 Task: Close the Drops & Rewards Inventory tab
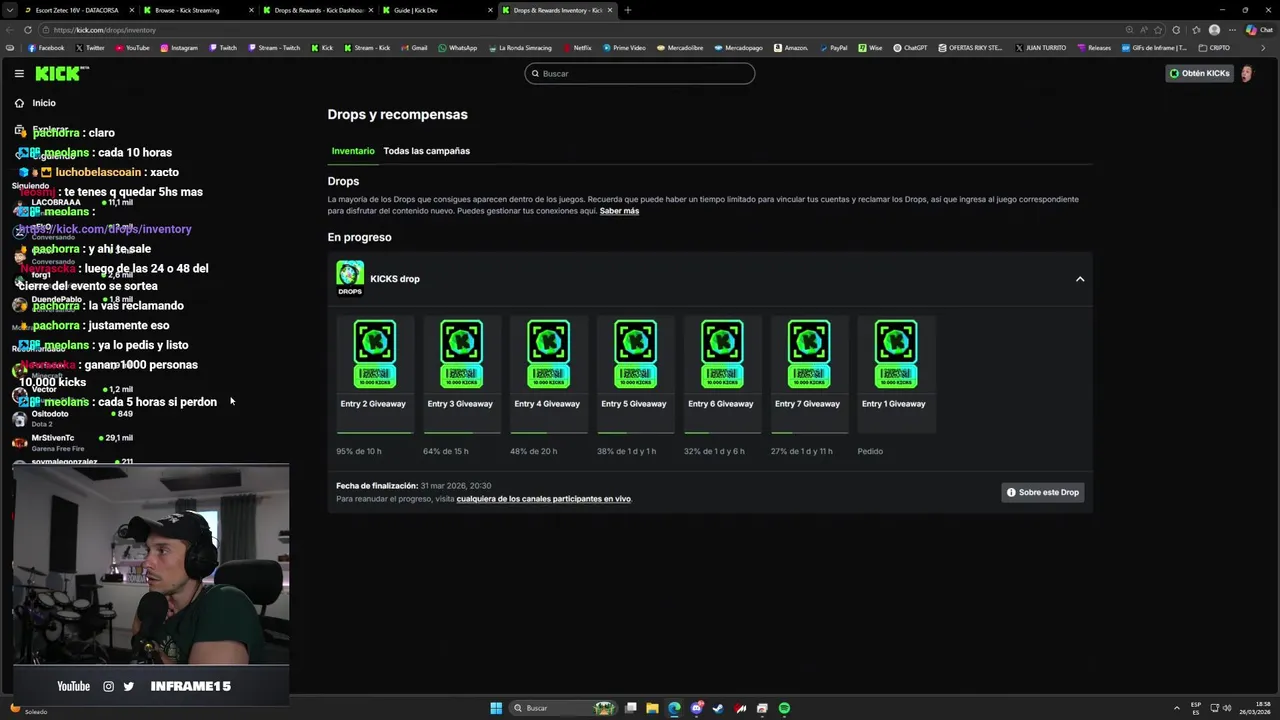tap(610, 10)
